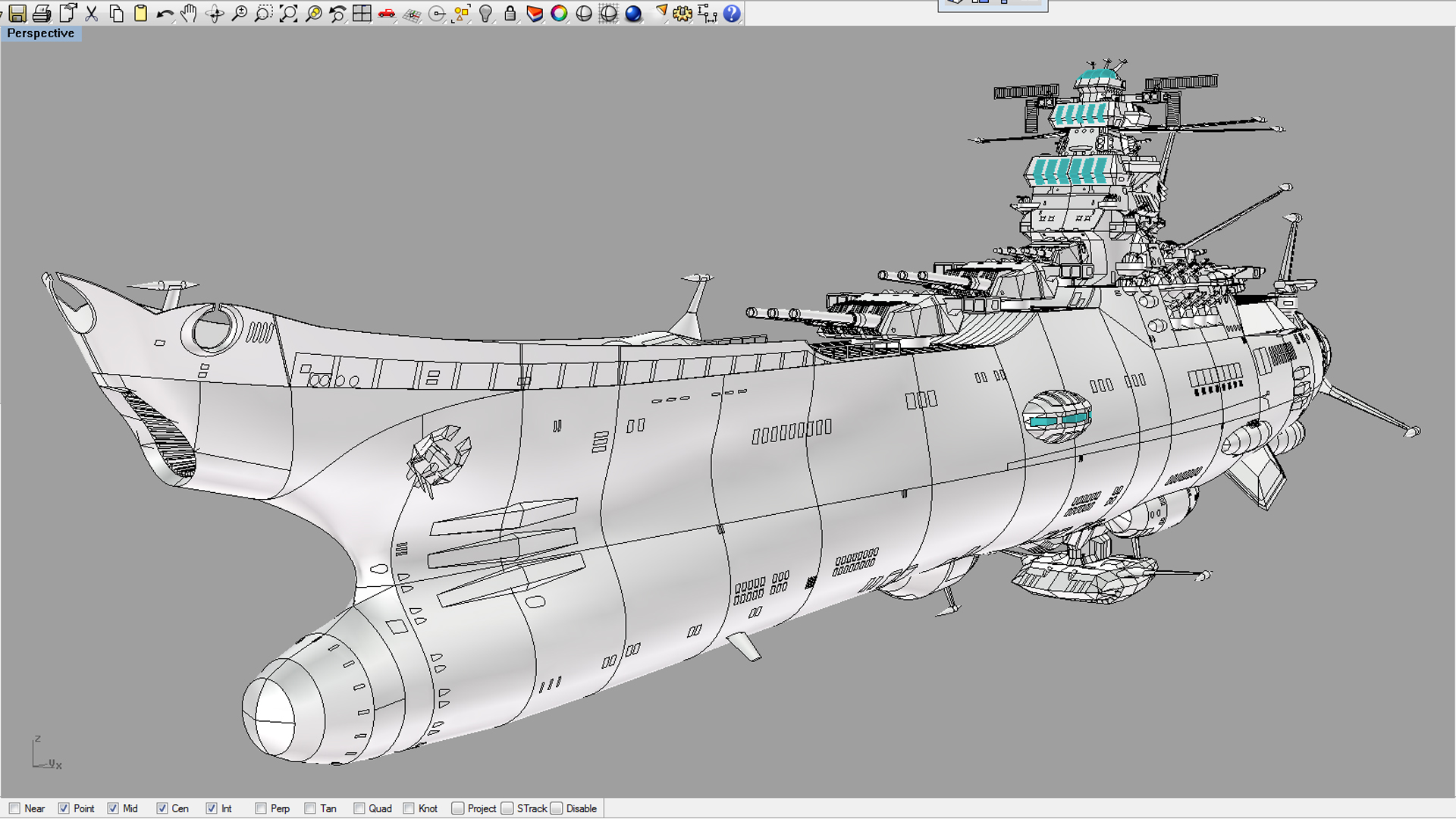The width and height of the screenshot is (1456, 819).
Task: Enable the Perp object snap
Action: click(x=261, y=808)
